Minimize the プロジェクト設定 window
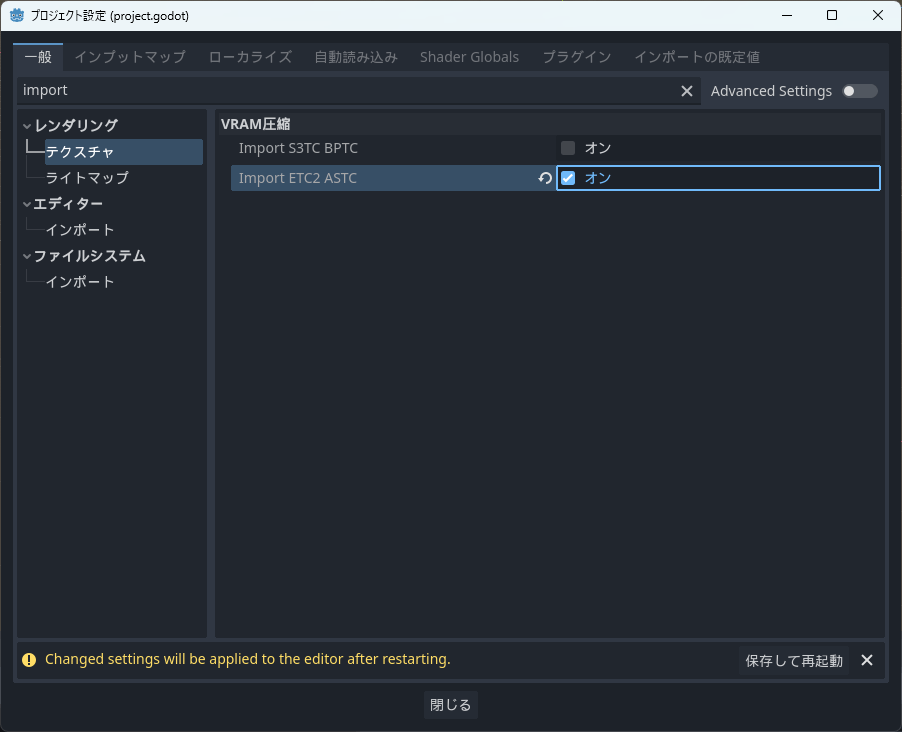The width and height of the screenshot is (902, 732). pos(787,16)
